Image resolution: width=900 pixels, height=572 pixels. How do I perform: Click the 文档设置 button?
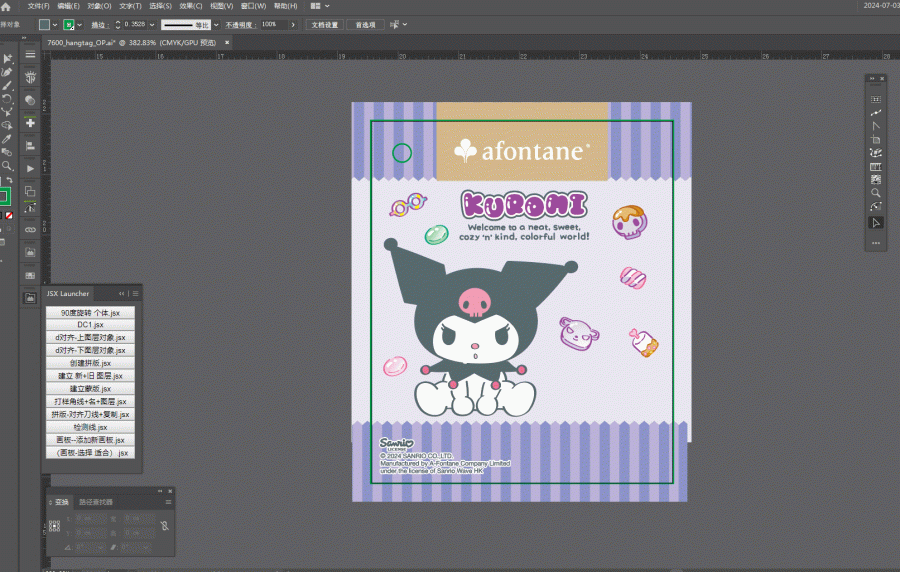pos(325,25)
